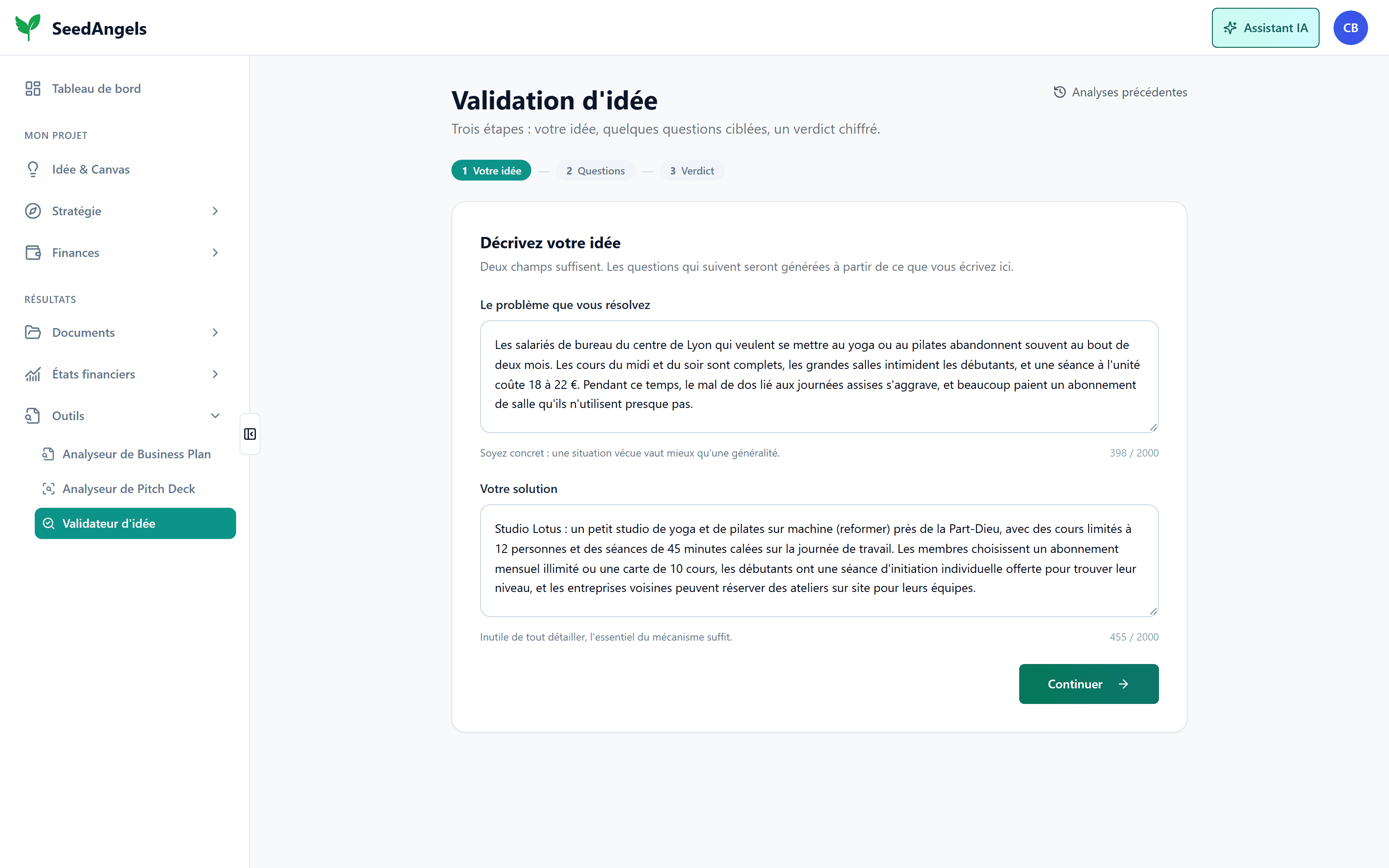1389x868 pixels.
Task: Click the compass icon next to Stratégie
Action: [x=33, y=210]
